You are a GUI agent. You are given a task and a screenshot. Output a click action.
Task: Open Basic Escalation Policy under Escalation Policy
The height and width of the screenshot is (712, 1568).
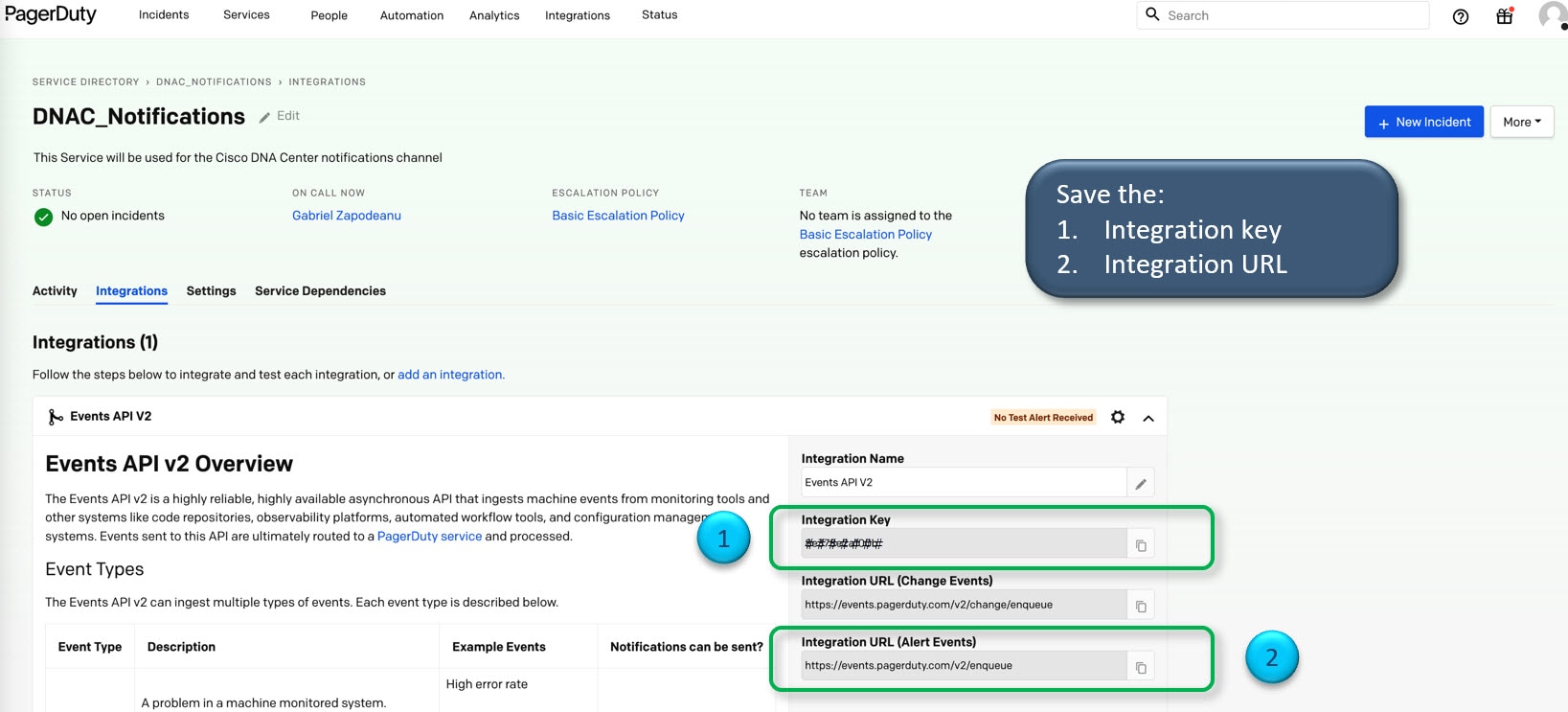pos(618,216)
